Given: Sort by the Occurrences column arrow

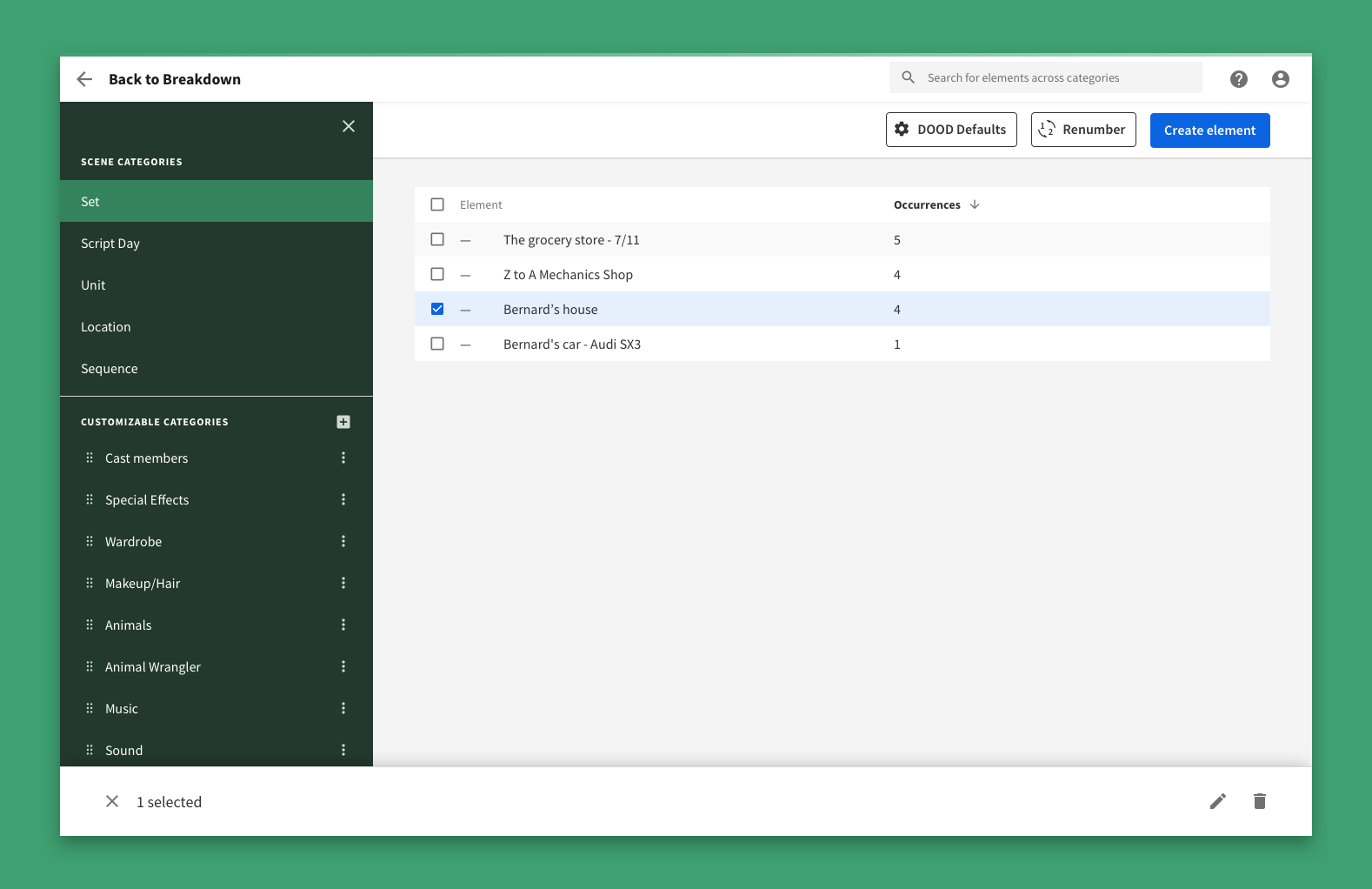Looking at the screenshot, I should pos(975,204).
